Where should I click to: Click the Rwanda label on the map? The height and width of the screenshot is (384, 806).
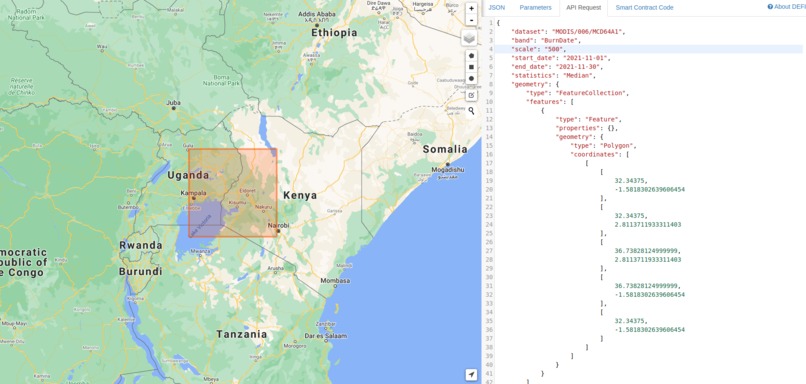(141, 246)
